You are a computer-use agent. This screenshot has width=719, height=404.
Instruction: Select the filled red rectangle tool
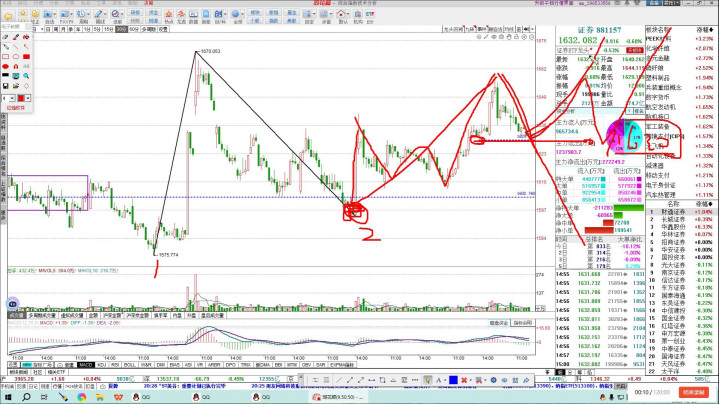point(26,57)
